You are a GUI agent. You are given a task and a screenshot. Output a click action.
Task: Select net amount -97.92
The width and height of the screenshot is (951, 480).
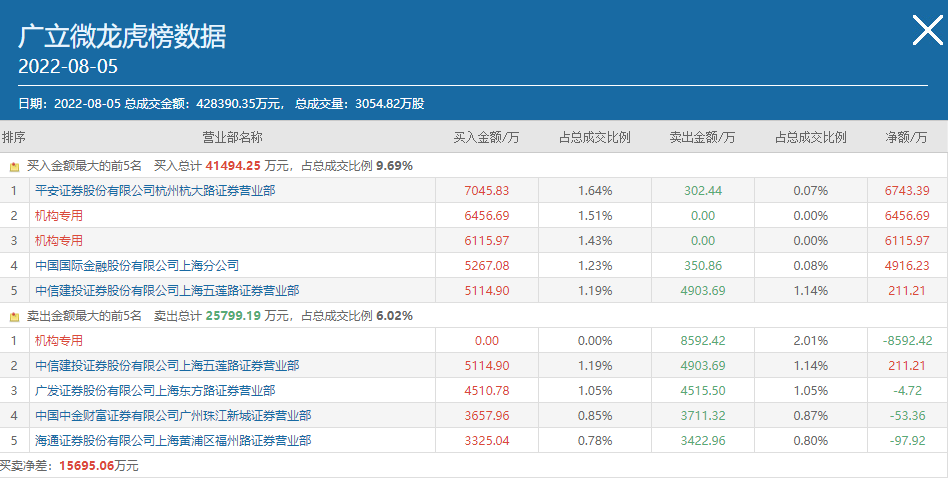click(907, 440)
